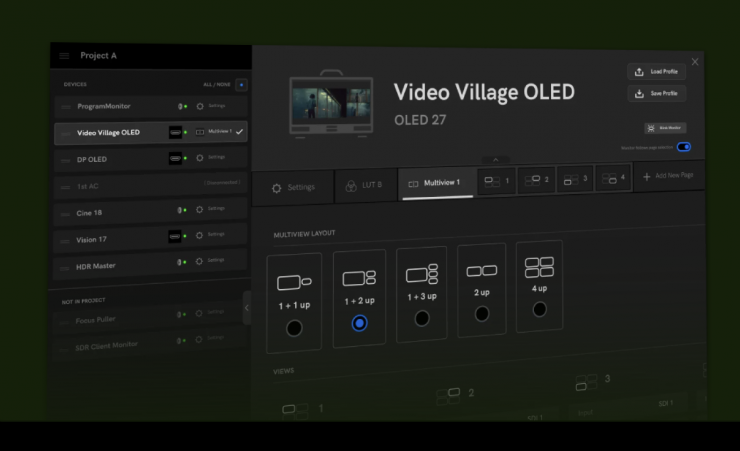Toggle the Monitor follows page selection switch
The width and height of the screenshot is (740, 451).
pyautogui.click(x=684, y=147)
